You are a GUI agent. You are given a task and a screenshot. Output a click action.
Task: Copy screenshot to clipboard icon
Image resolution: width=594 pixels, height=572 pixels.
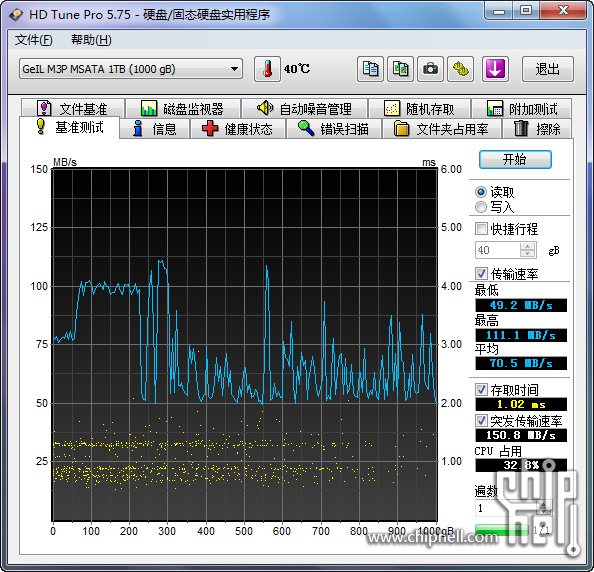pos(400,69)
